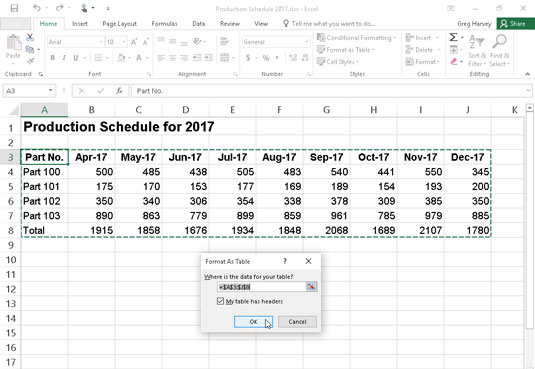Open the Page Layout tab
Image resolution: width=535 pixels, height=369 pixels.
click(119, 24)
